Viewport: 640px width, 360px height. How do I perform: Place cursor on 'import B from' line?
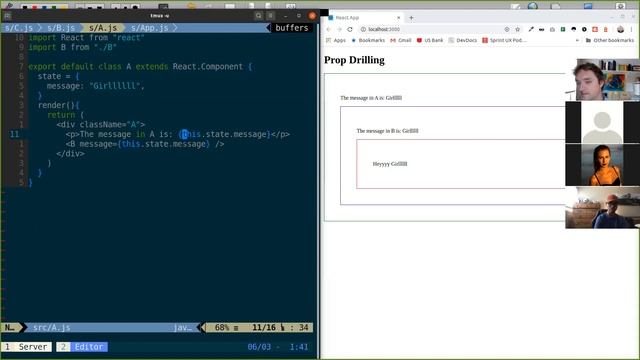pyautogui.click(x=73, y=47)
